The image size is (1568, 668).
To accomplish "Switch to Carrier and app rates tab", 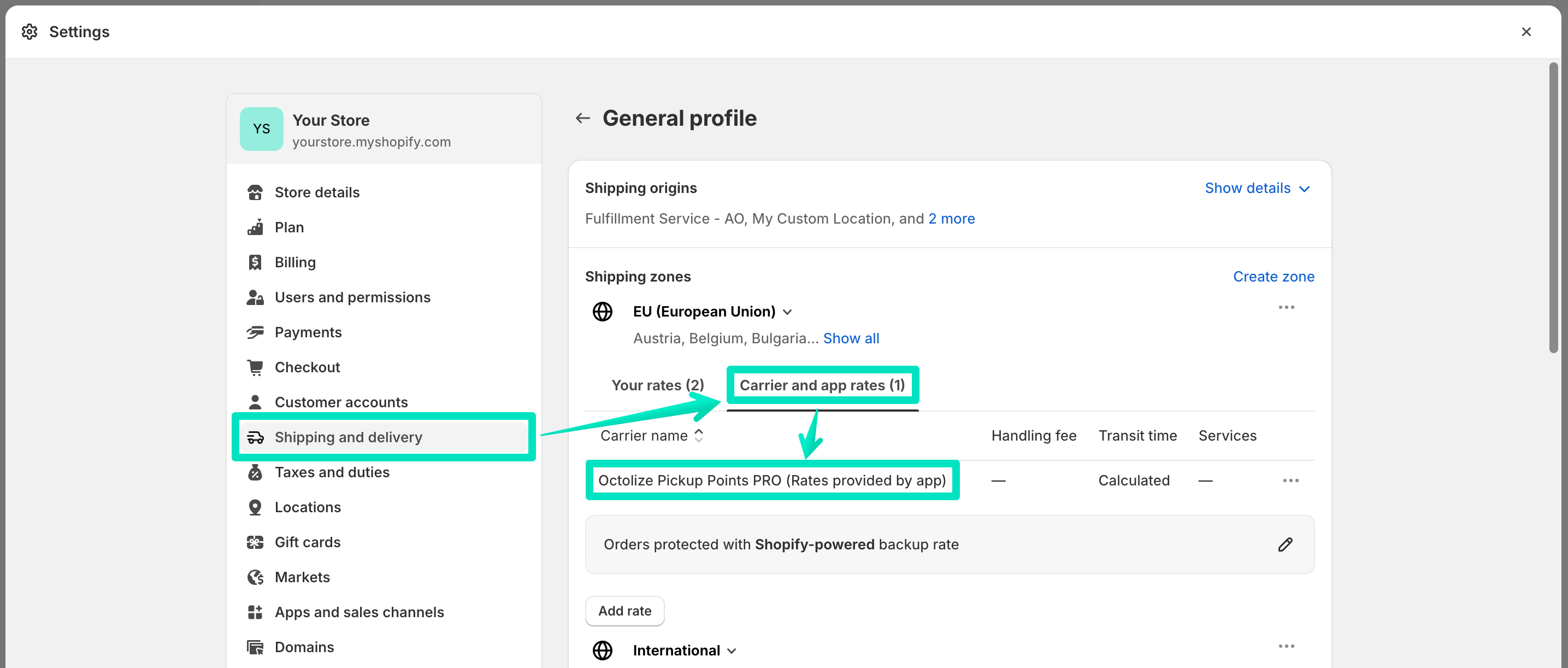I will [822, 384].
